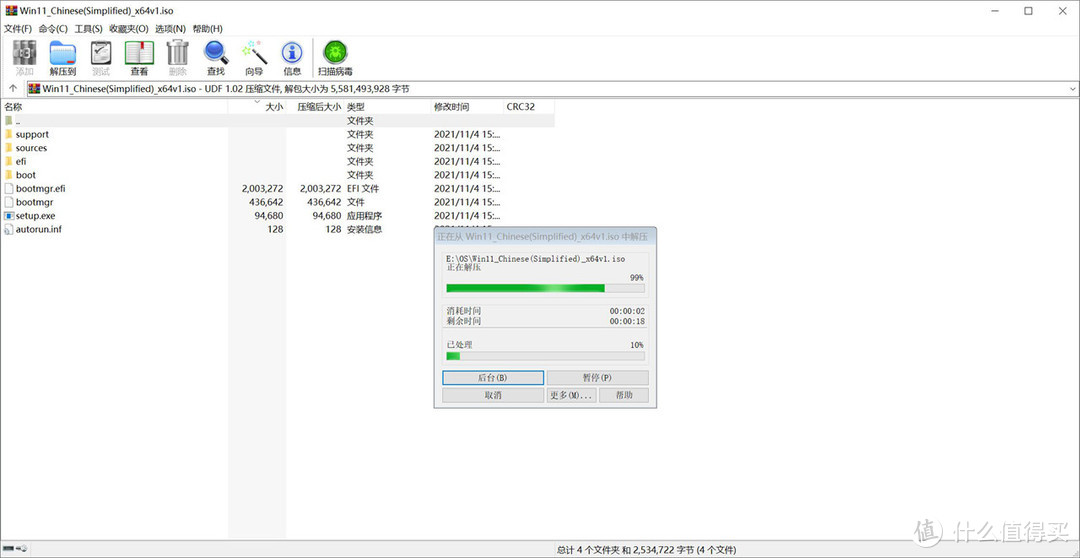Open the Favorites (收藏夹) menu
This screenshot has width=1080, height=558.
click(129, 29)
